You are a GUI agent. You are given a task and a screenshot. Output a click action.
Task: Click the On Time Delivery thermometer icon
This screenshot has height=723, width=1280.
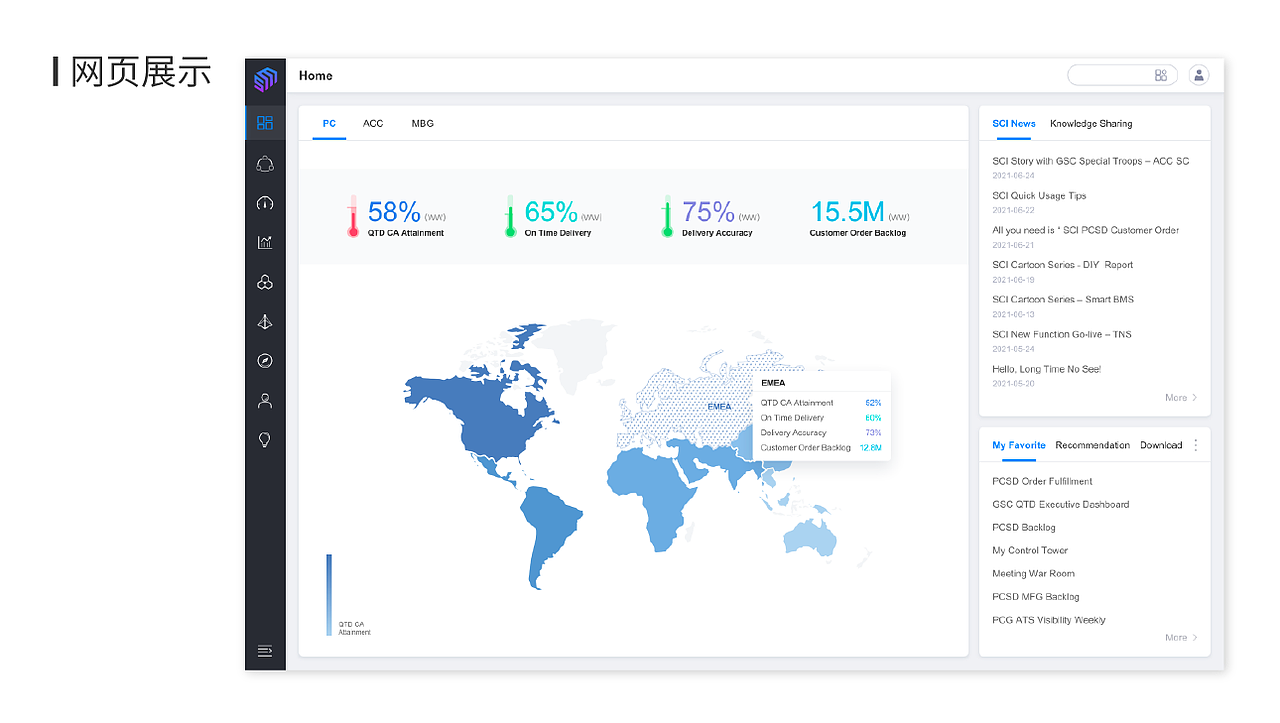pos(510,216)
